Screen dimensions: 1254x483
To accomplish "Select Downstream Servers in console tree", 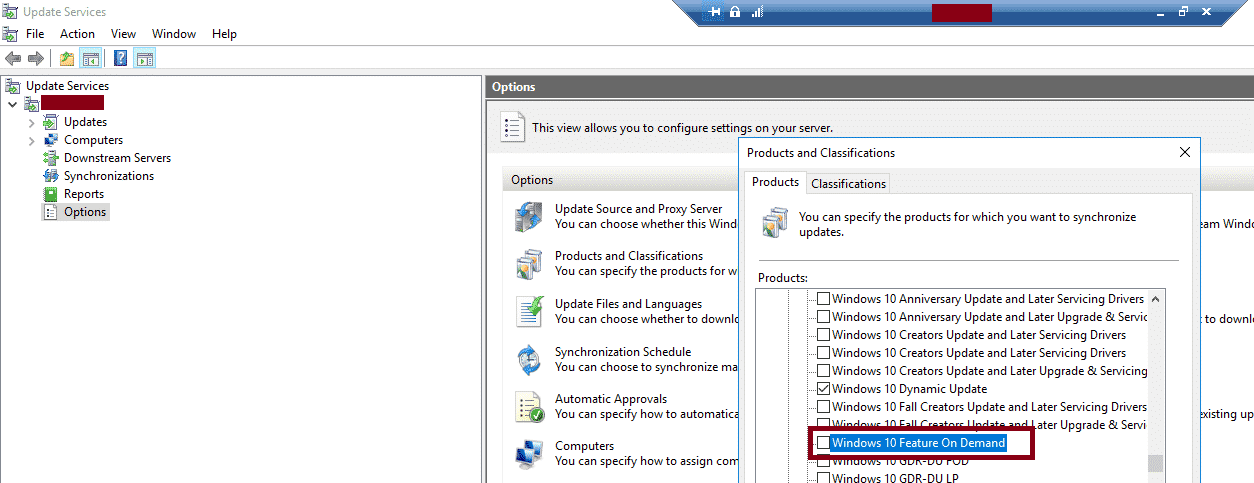I will (117, 158).
